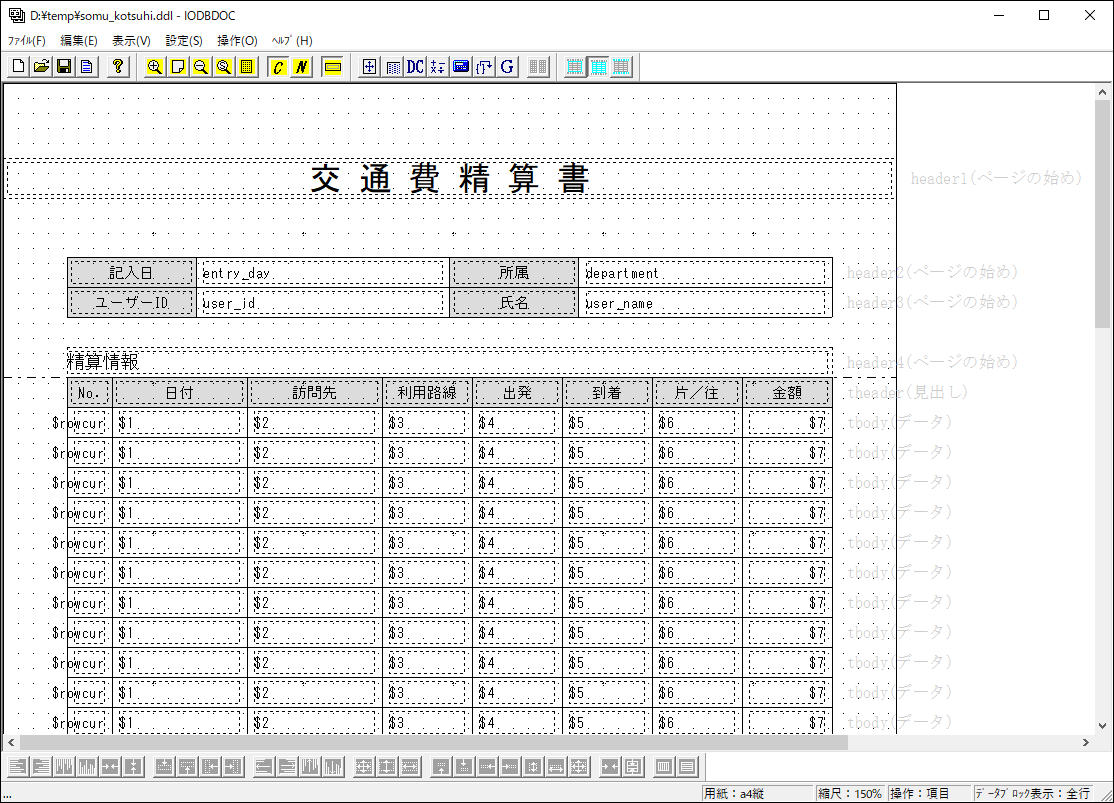The height and width of the screenshot is (803, 1114).
Task: Toggle the yellow N toolbar button
Action: (x=301, y=67)
